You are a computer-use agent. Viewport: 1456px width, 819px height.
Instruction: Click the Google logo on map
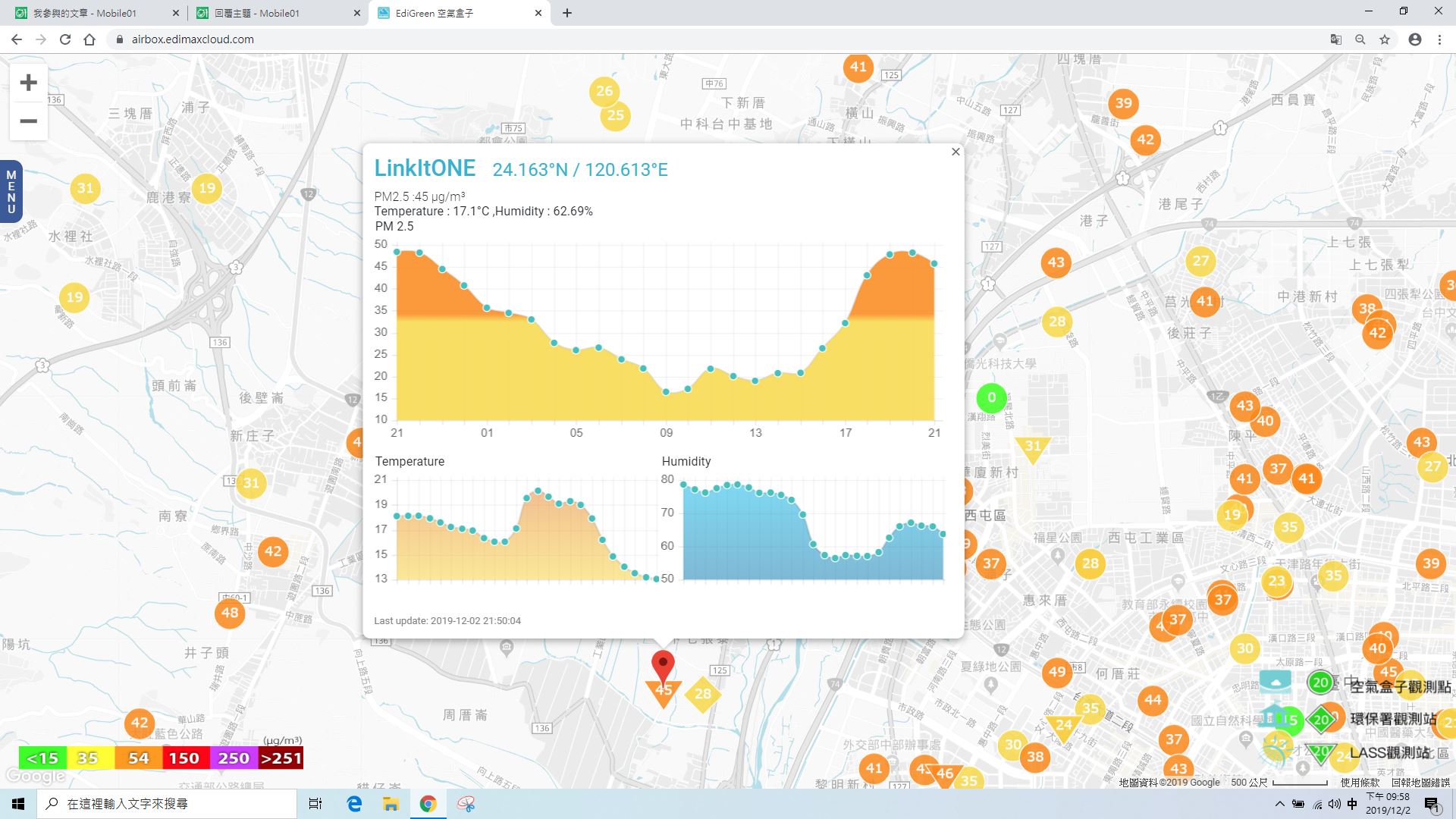point(36,777)
